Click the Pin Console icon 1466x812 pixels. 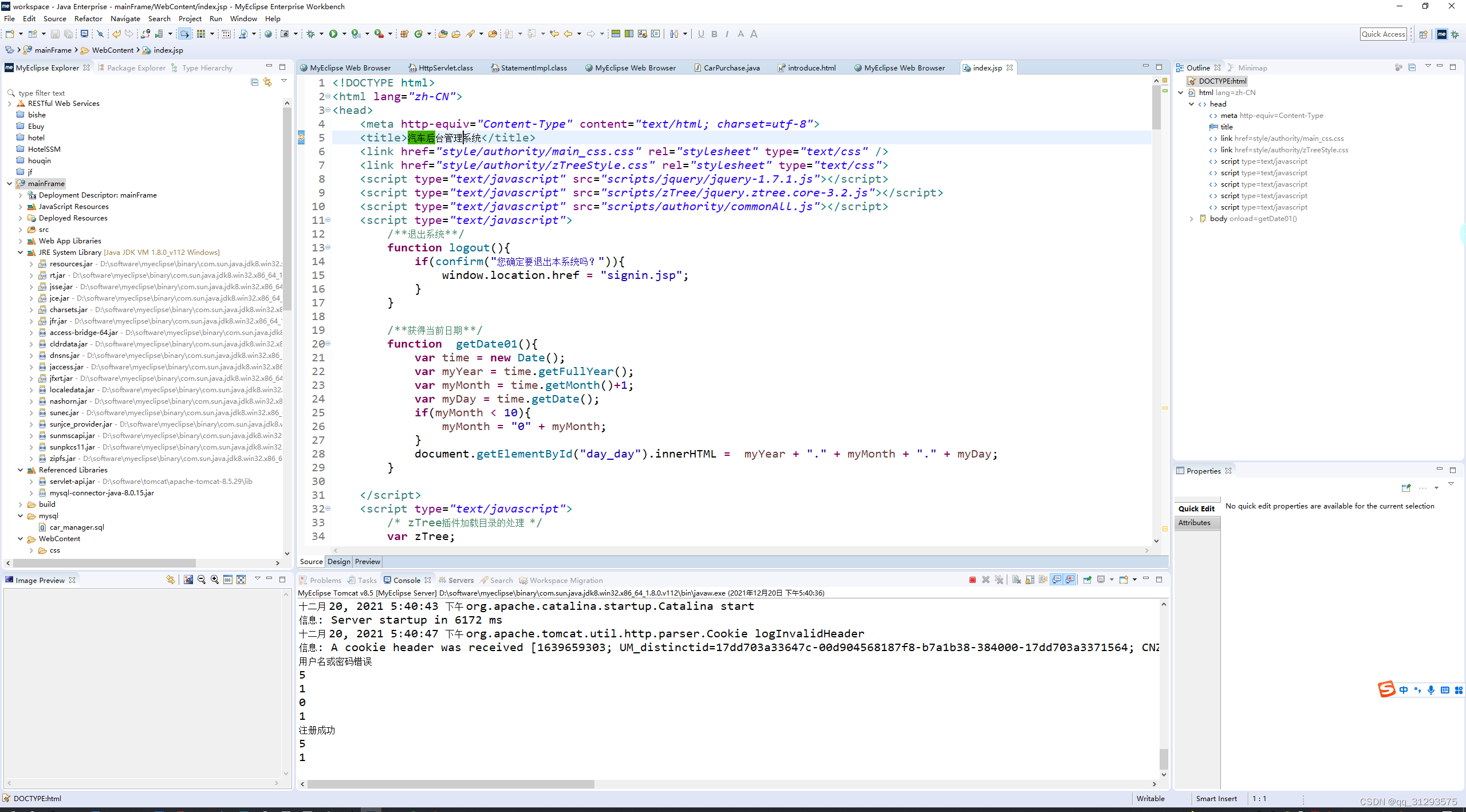[x=1087, y=580]
